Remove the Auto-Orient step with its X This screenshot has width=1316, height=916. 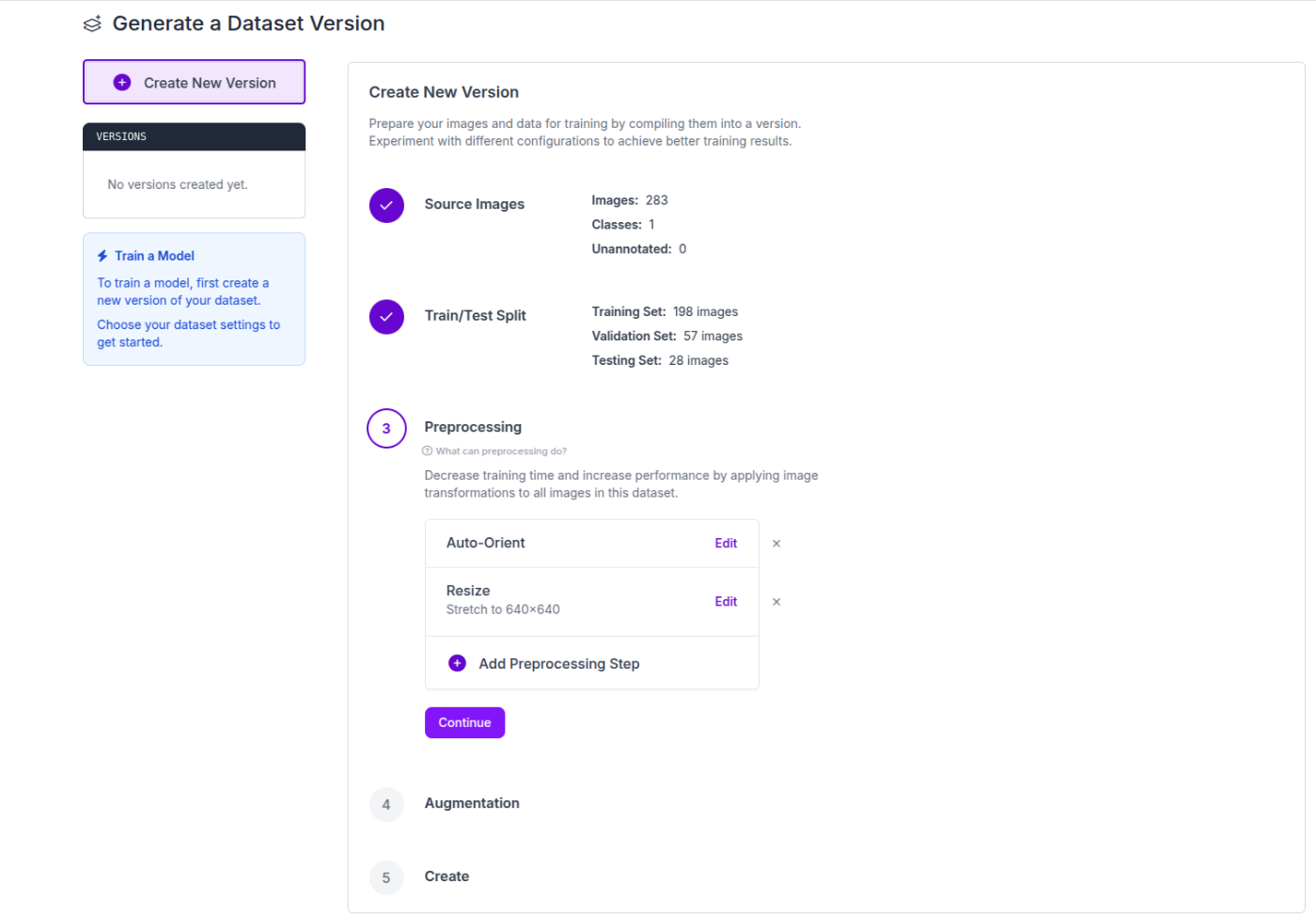click(776, 544)
